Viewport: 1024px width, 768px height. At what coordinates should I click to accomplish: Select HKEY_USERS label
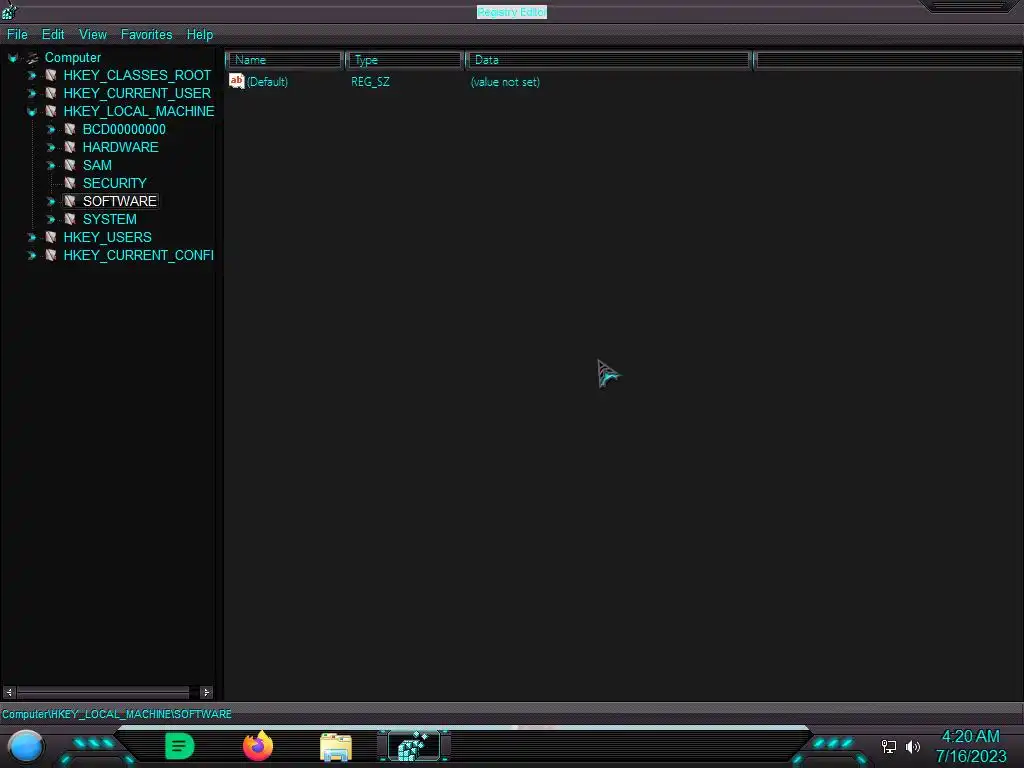pos(108,237)
